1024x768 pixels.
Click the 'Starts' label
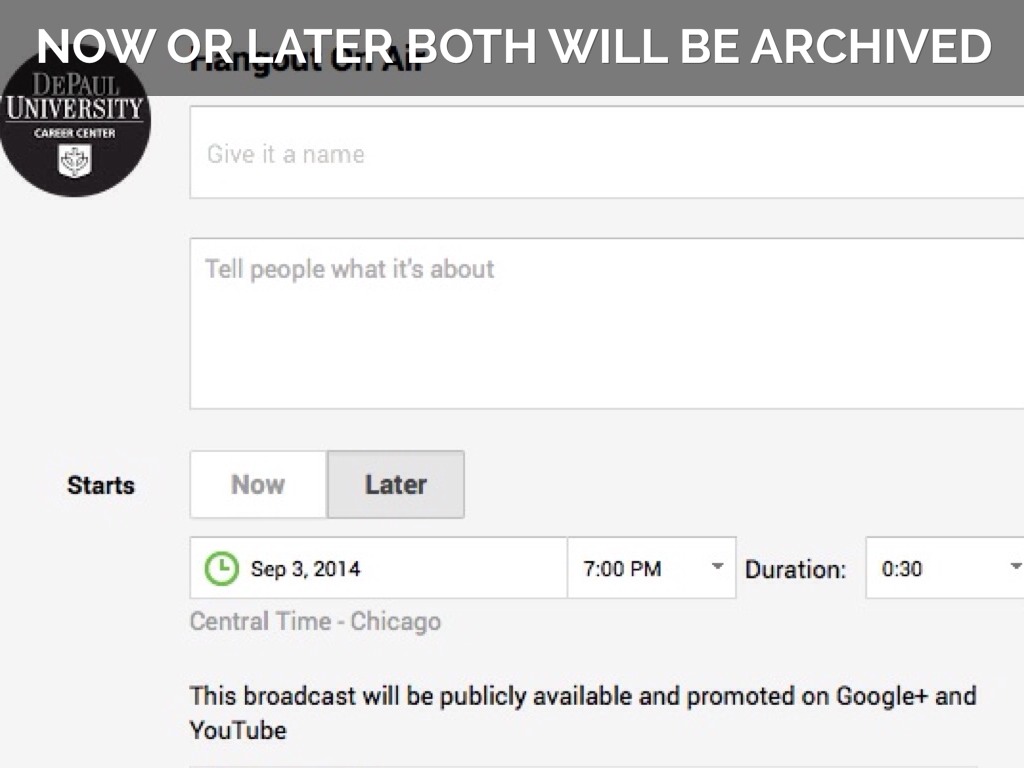(100, 486)
